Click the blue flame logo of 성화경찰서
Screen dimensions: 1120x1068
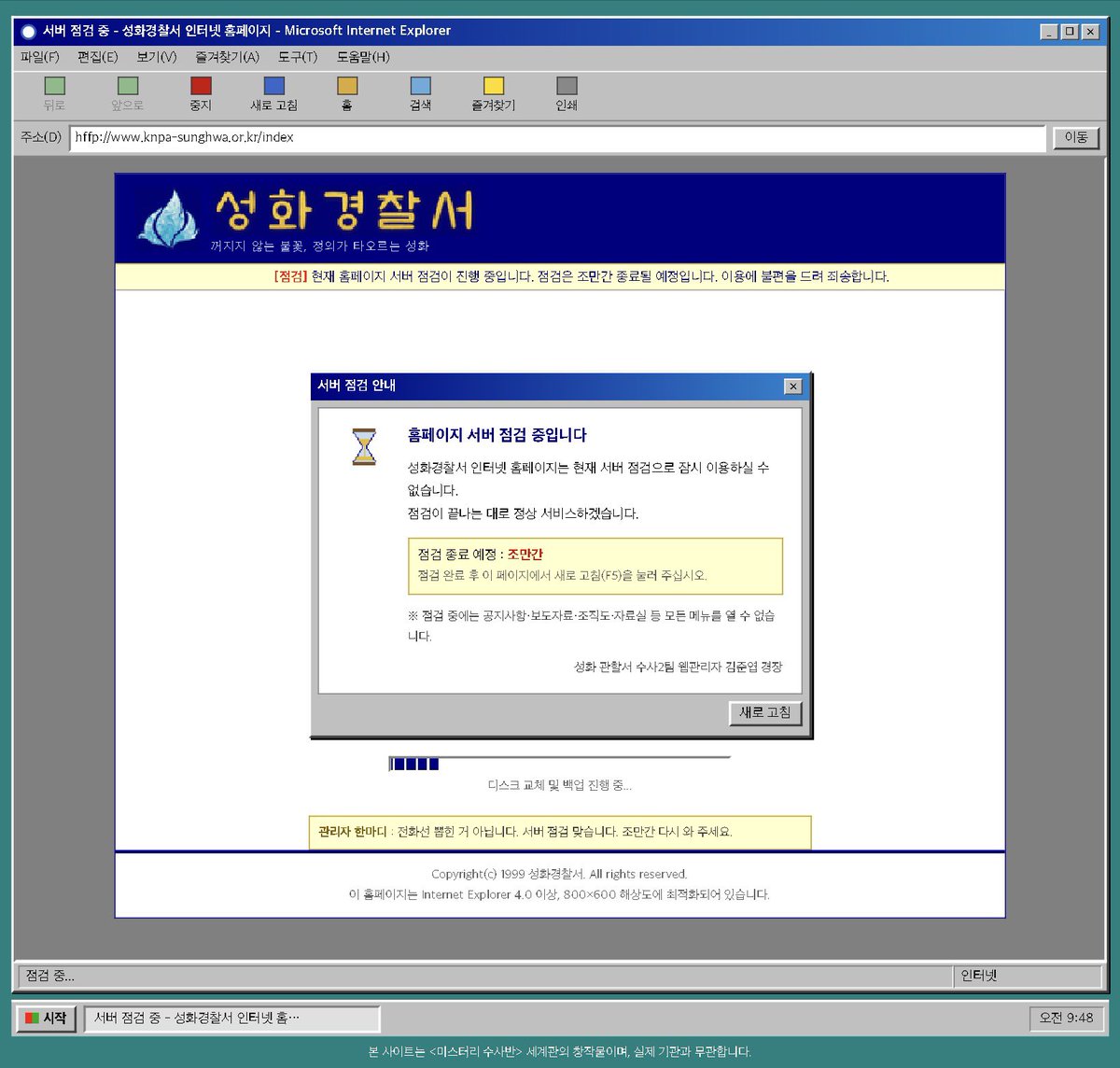169,218
